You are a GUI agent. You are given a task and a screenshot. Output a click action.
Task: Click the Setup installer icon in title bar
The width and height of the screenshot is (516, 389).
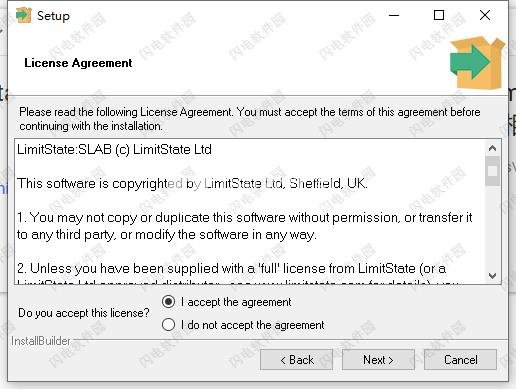(x=23, y=15)
